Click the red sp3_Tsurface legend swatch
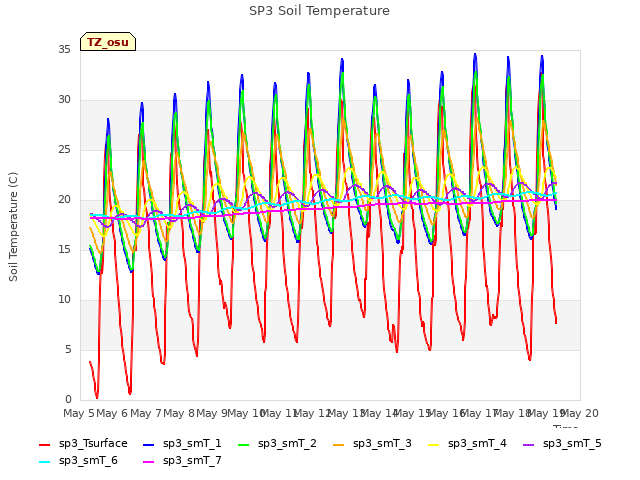The height and width of the screenshot is (480, 640). [44, 444]
